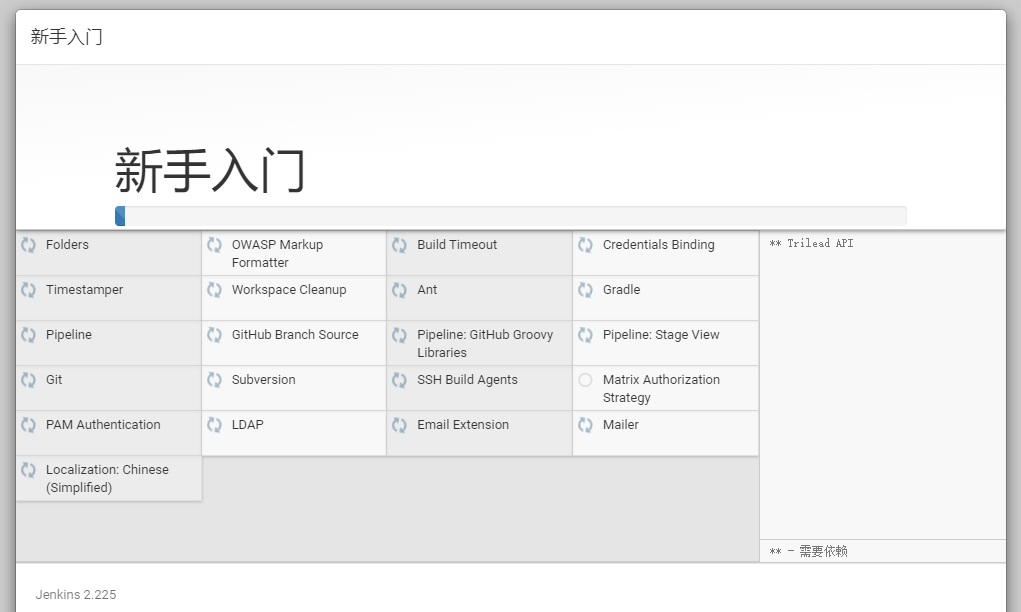The image size is (1021, 612).
Task: Click the Credentials Binding plugin entry
Action: (658, 244)
